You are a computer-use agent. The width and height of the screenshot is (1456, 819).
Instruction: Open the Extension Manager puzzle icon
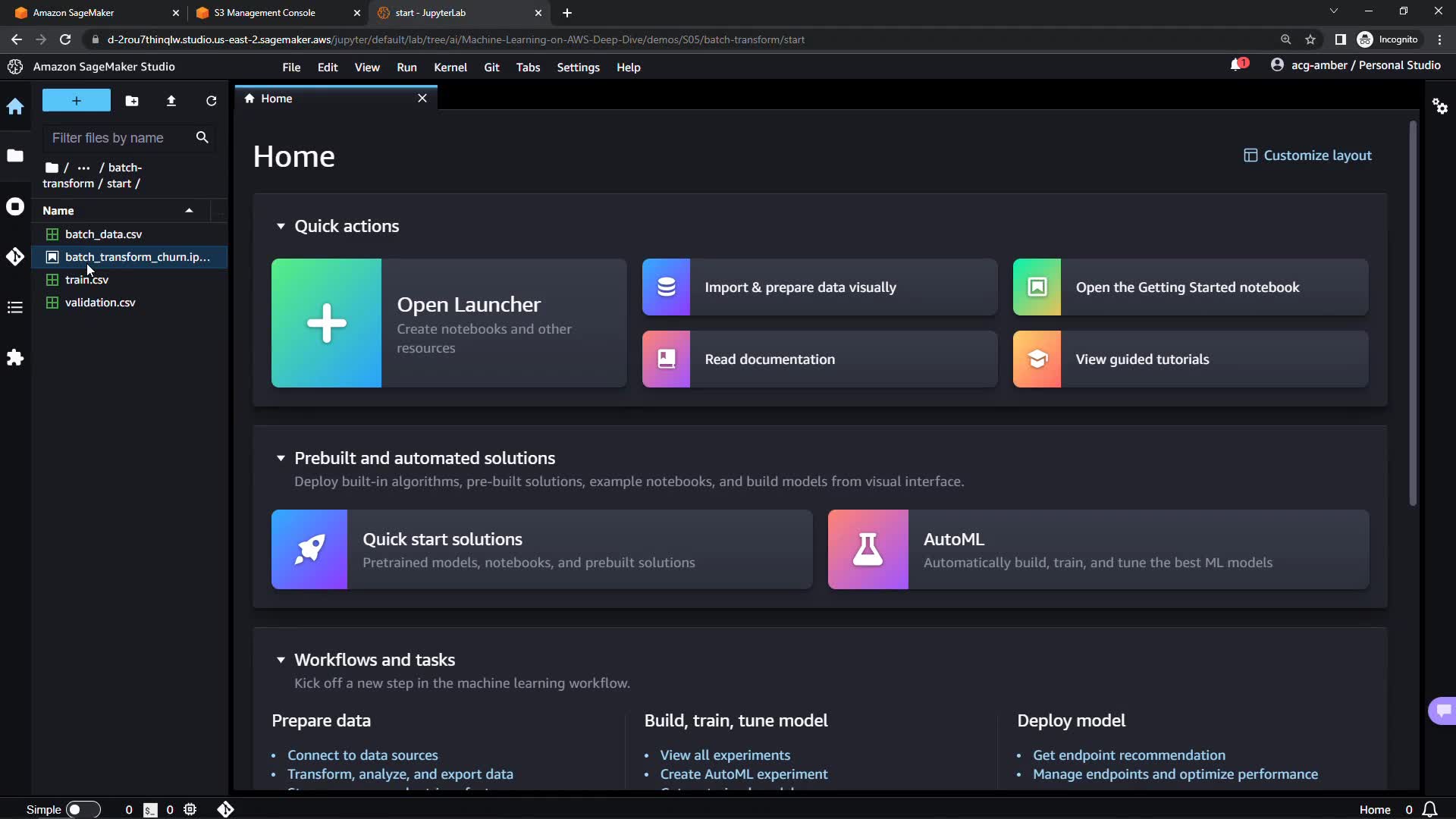15,358
